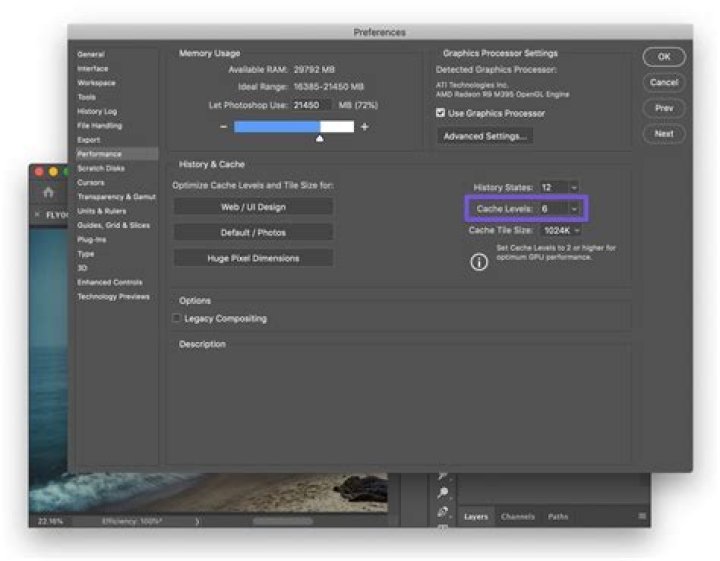Select History Log preferences category

pyautogui.click(x=97, y=111)
